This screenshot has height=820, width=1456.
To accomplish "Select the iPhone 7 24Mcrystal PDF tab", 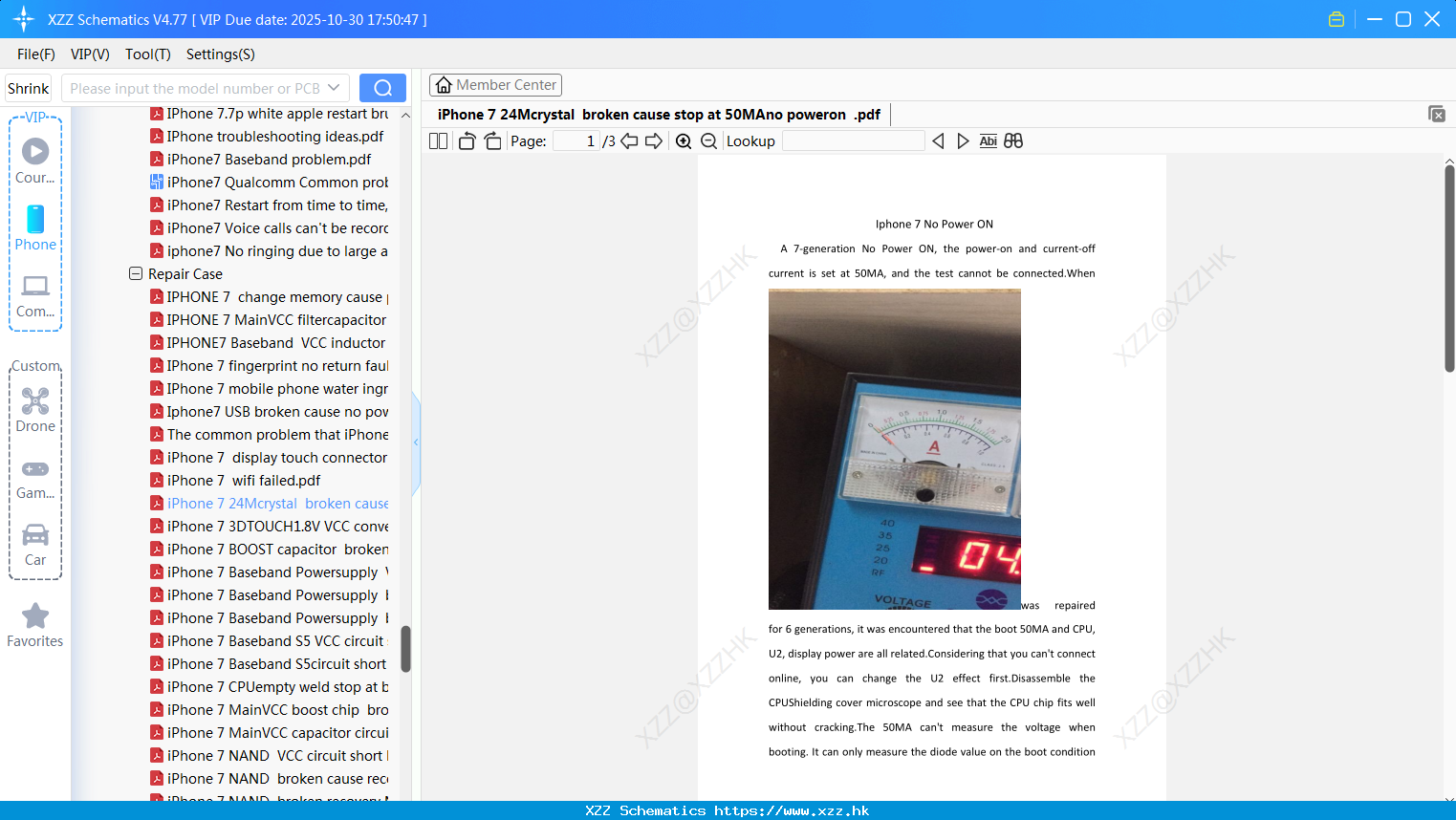I will (x=659, y=115).
